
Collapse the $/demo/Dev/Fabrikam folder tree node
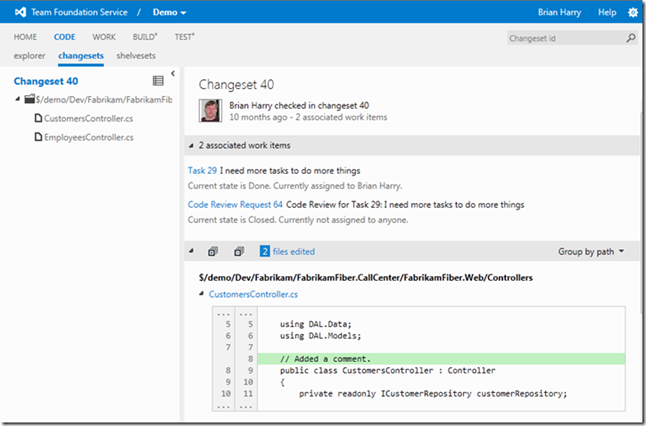tap(18, 100)
